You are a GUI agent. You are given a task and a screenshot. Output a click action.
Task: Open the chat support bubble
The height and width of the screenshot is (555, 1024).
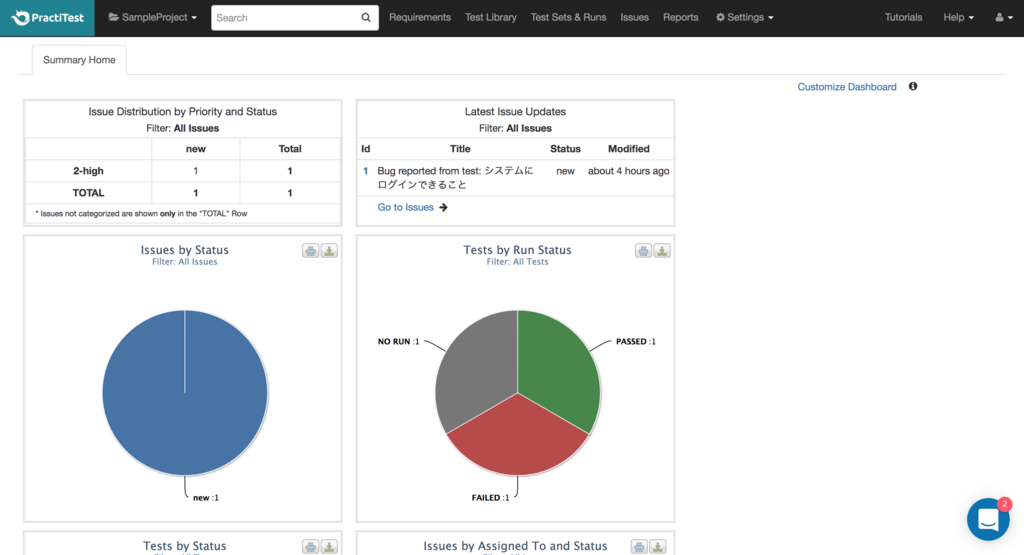[988, 519]
